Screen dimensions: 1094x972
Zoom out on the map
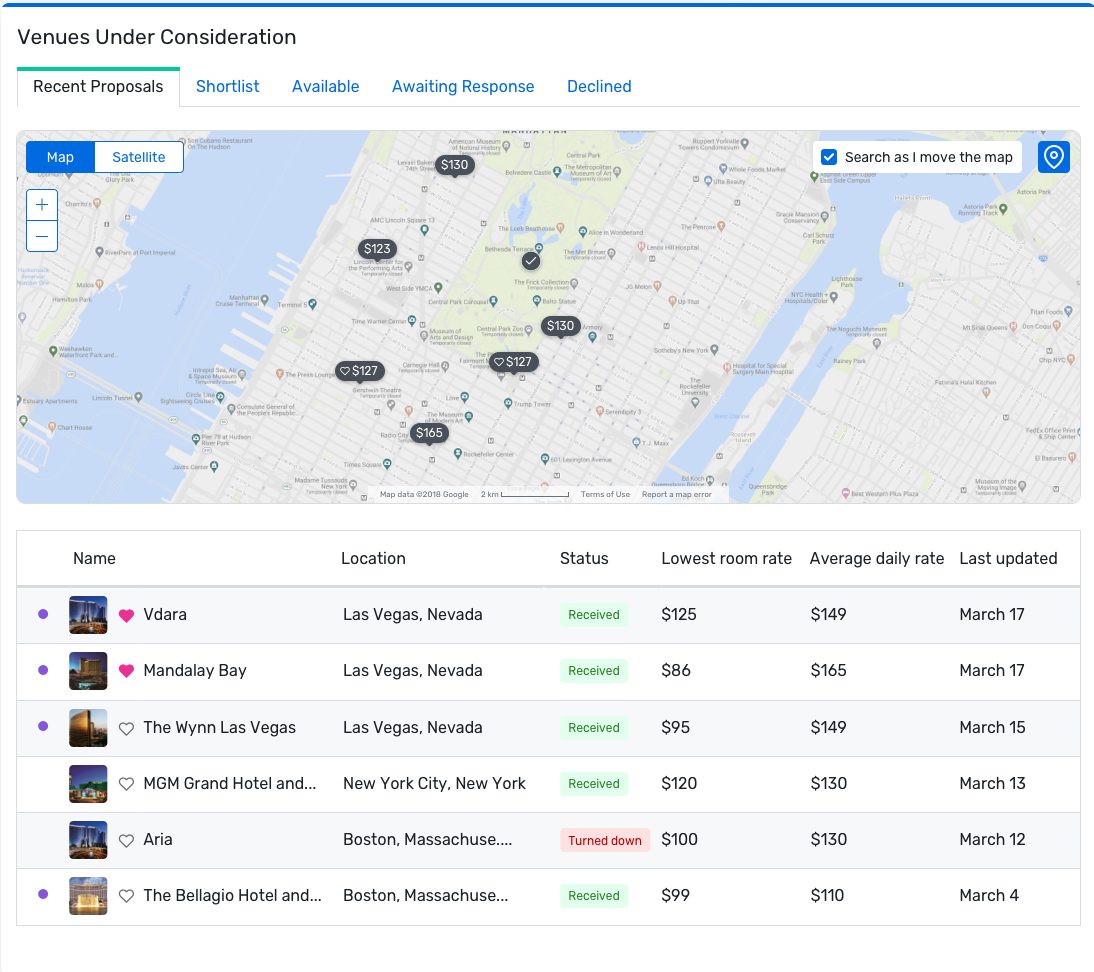[42, 236]
